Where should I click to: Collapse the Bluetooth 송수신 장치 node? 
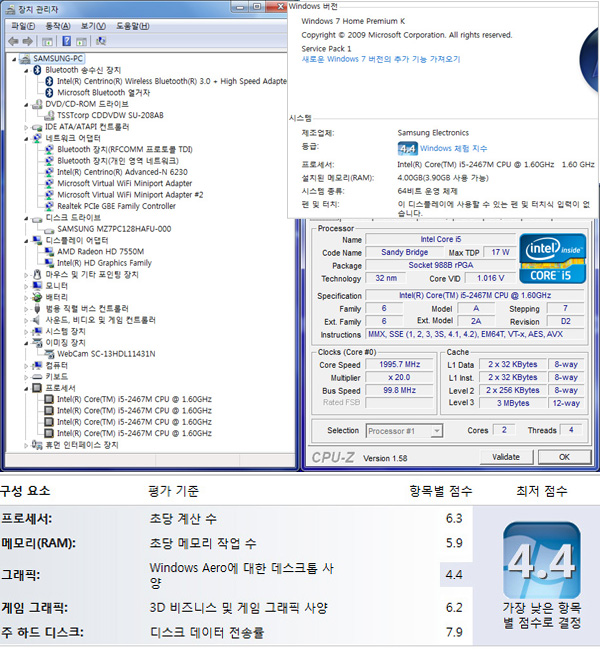point(26,70)
